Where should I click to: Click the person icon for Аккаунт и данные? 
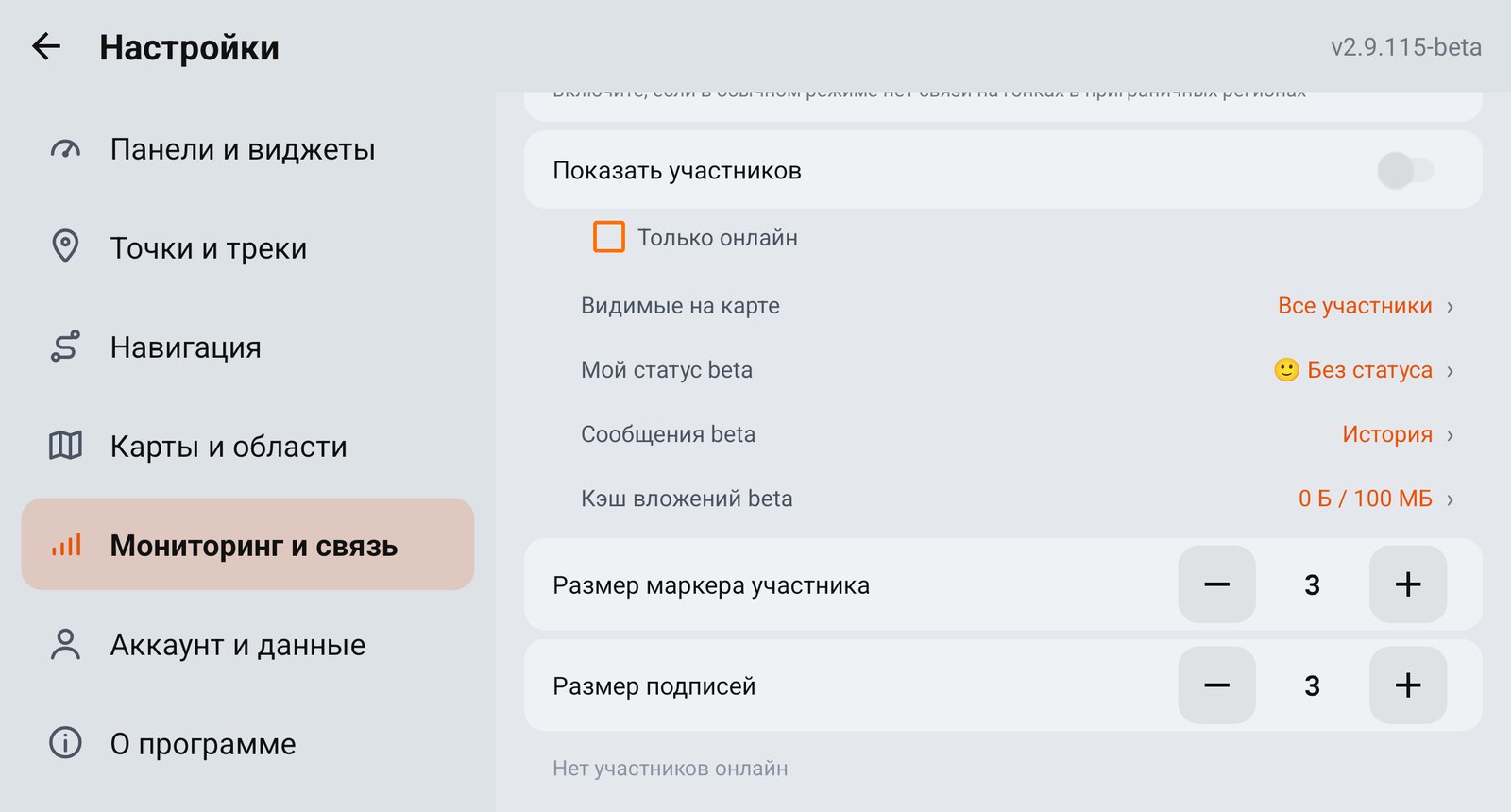[x=65, y=644]
